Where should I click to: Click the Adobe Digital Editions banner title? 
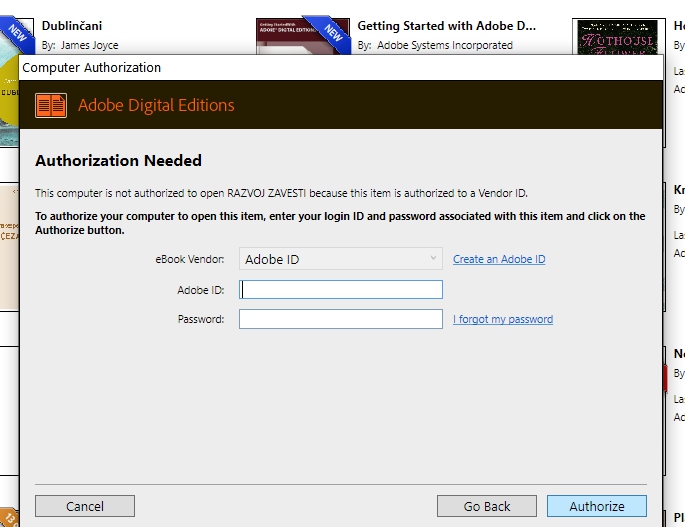(x=156, y=105)
